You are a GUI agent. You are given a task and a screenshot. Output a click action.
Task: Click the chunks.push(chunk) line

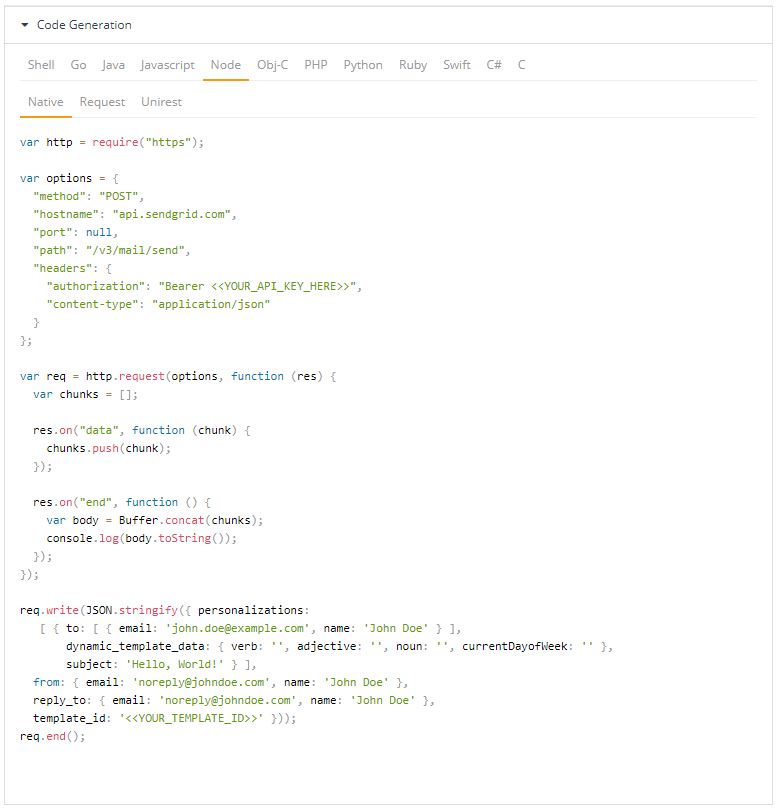(109, 448)
